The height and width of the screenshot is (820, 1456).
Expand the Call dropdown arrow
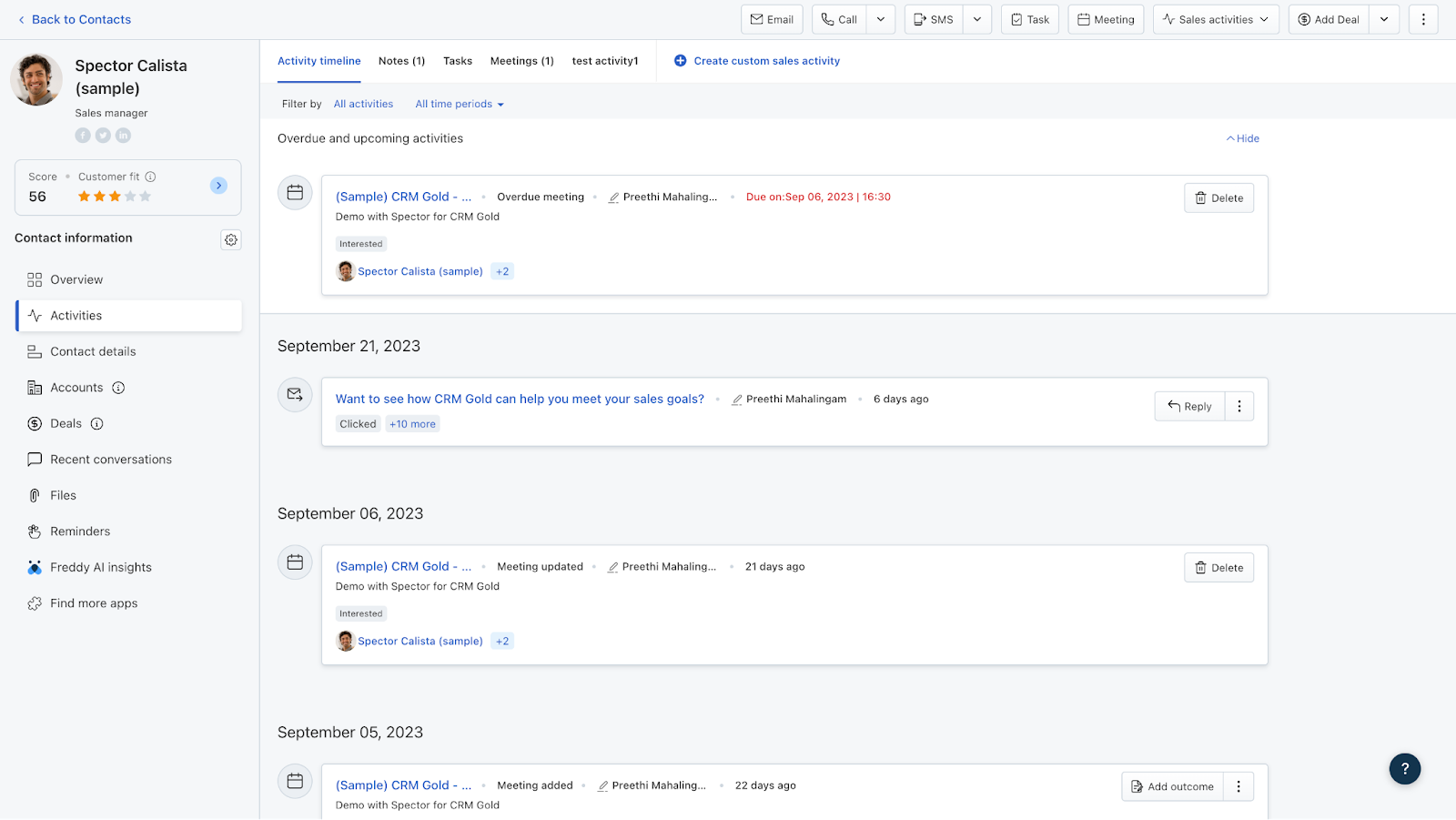pos(881,19)
